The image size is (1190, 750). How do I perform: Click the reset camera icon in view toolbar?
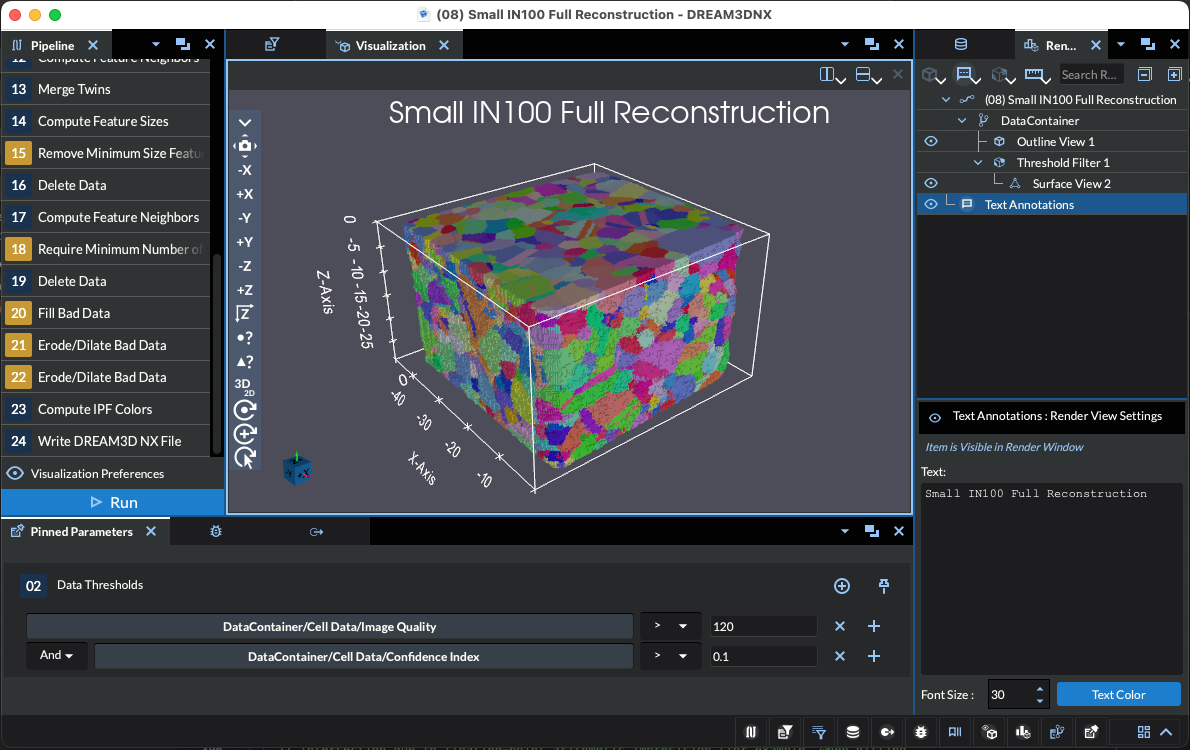(x=244, y=146)
